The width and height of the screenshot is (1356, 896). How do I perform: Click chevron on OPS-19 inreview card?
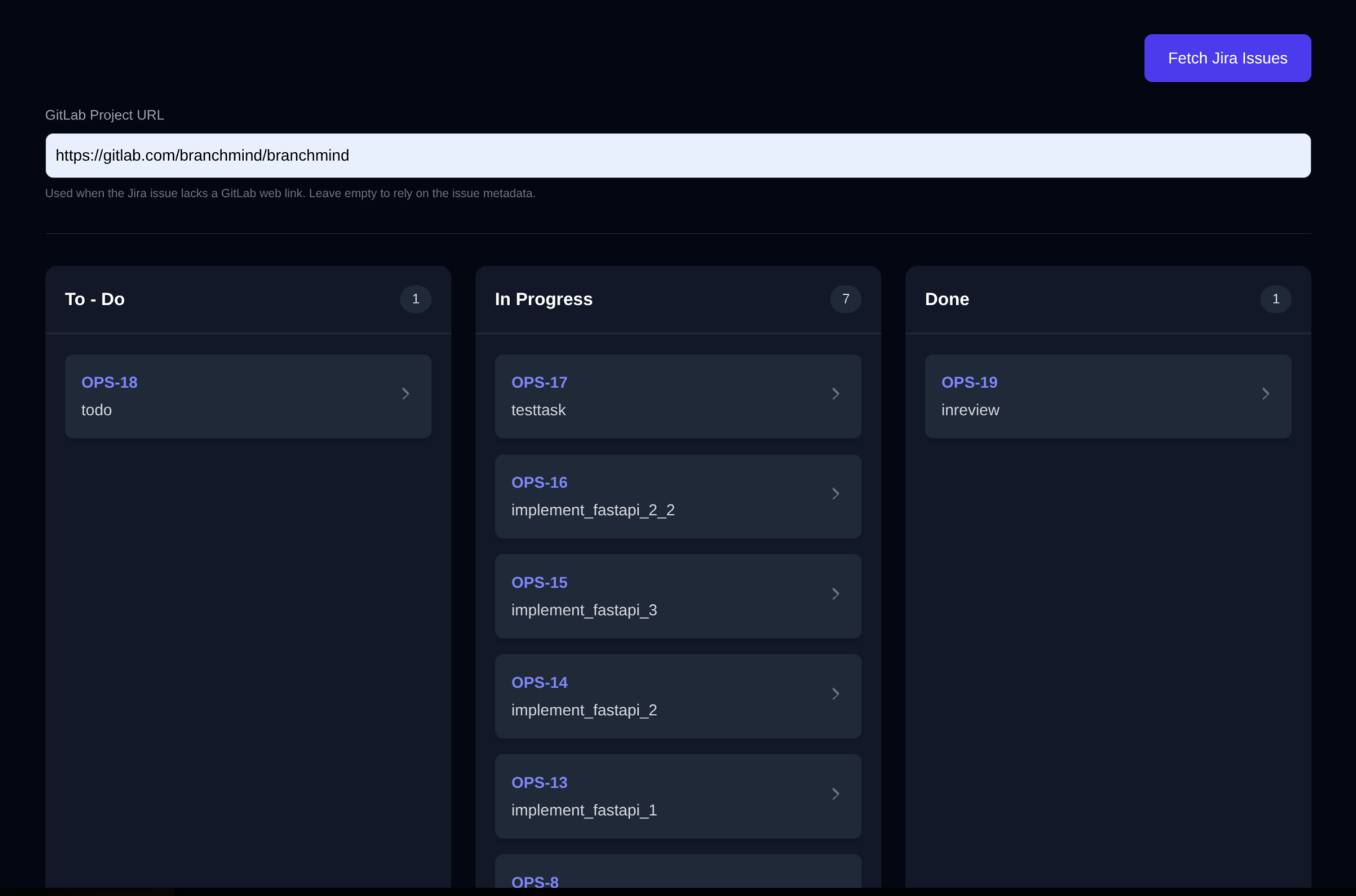click(1265, 394)
